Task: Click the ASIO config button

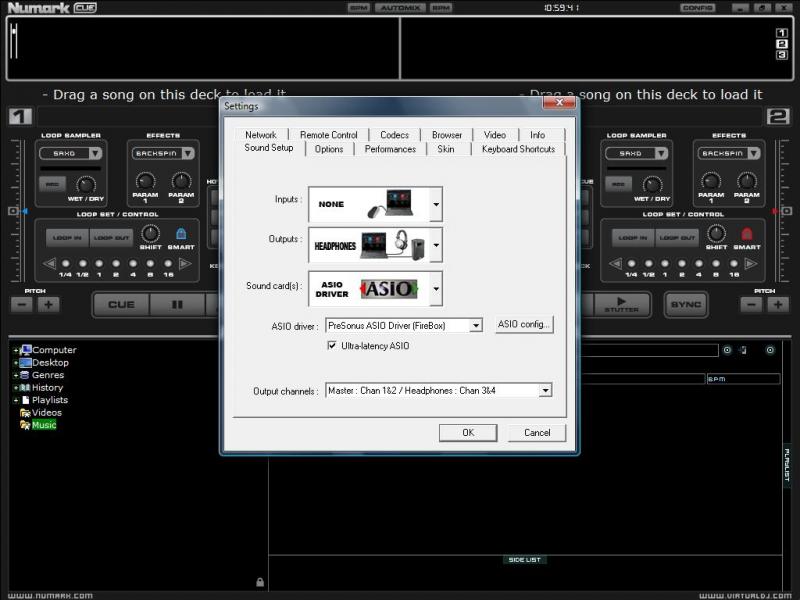Action: [x=524, y=324]
